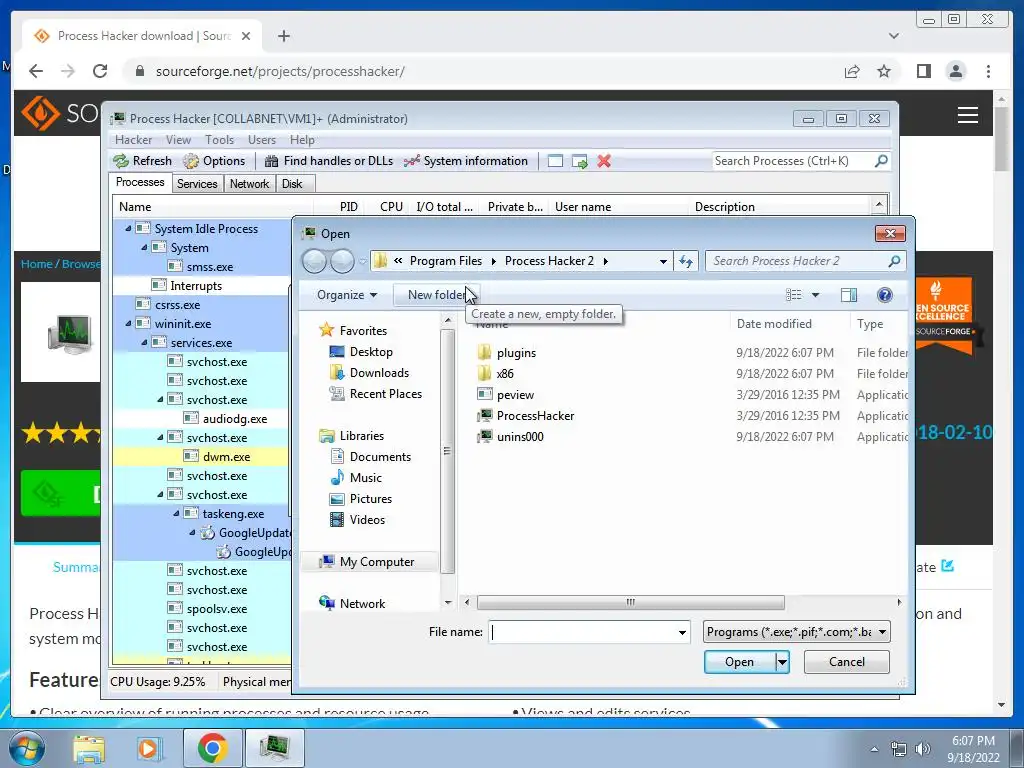1024x768 pixels.
Task: Open the Tools menu
Action: 219,140
